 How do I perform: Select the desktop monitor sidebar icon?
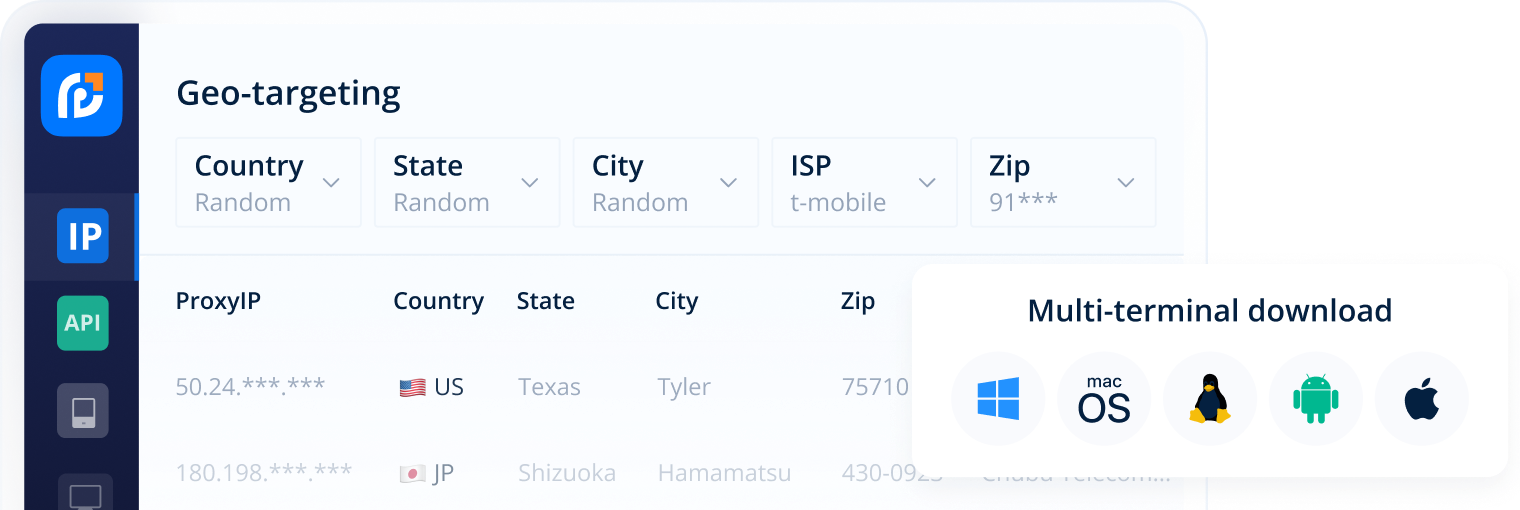(x=84, y=494)
